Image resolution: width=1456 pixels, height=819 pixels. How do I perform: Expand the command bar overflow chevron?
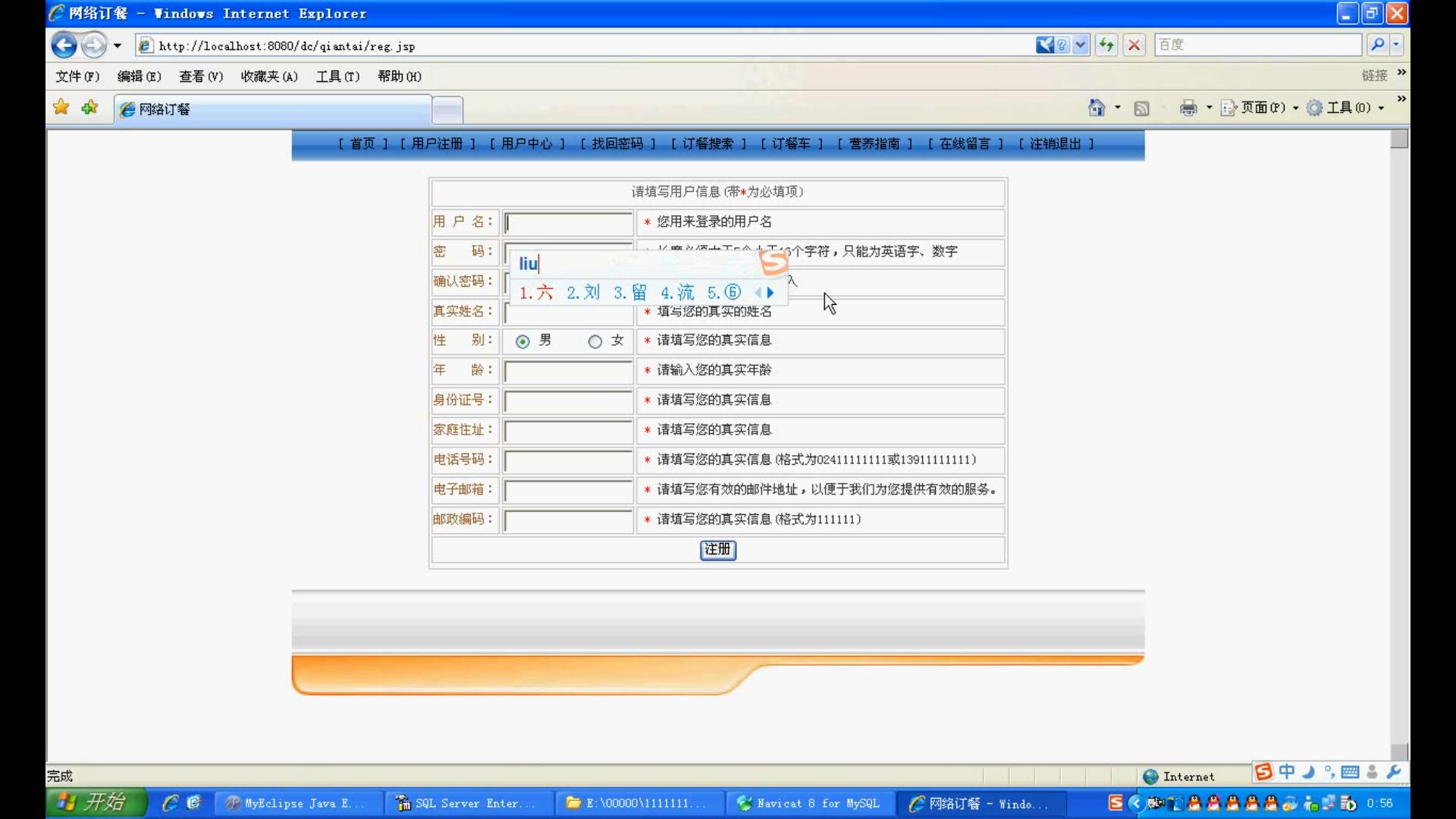point(1401,99)
